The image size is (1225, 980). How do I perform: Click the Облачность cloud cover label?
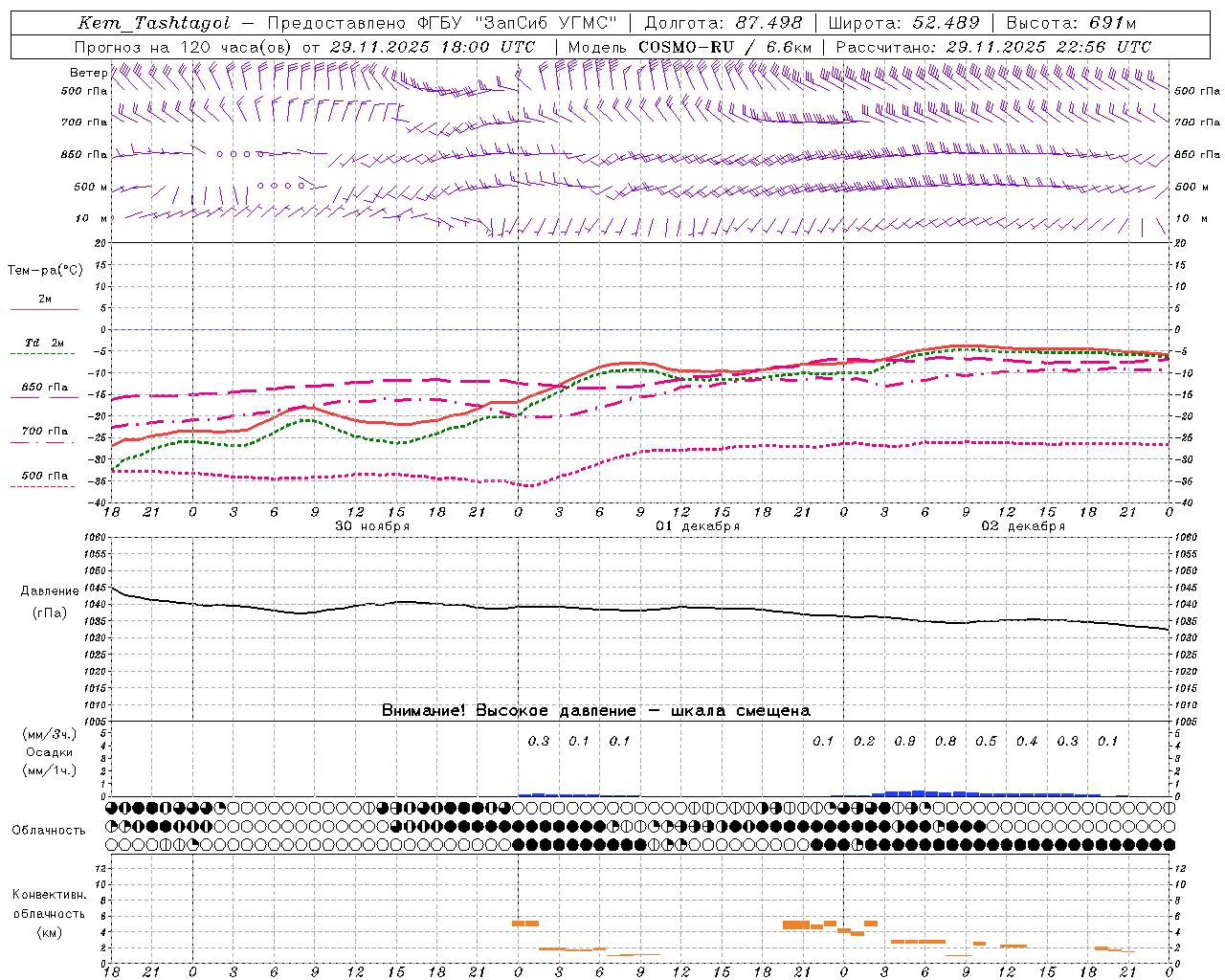coord(49,831)
